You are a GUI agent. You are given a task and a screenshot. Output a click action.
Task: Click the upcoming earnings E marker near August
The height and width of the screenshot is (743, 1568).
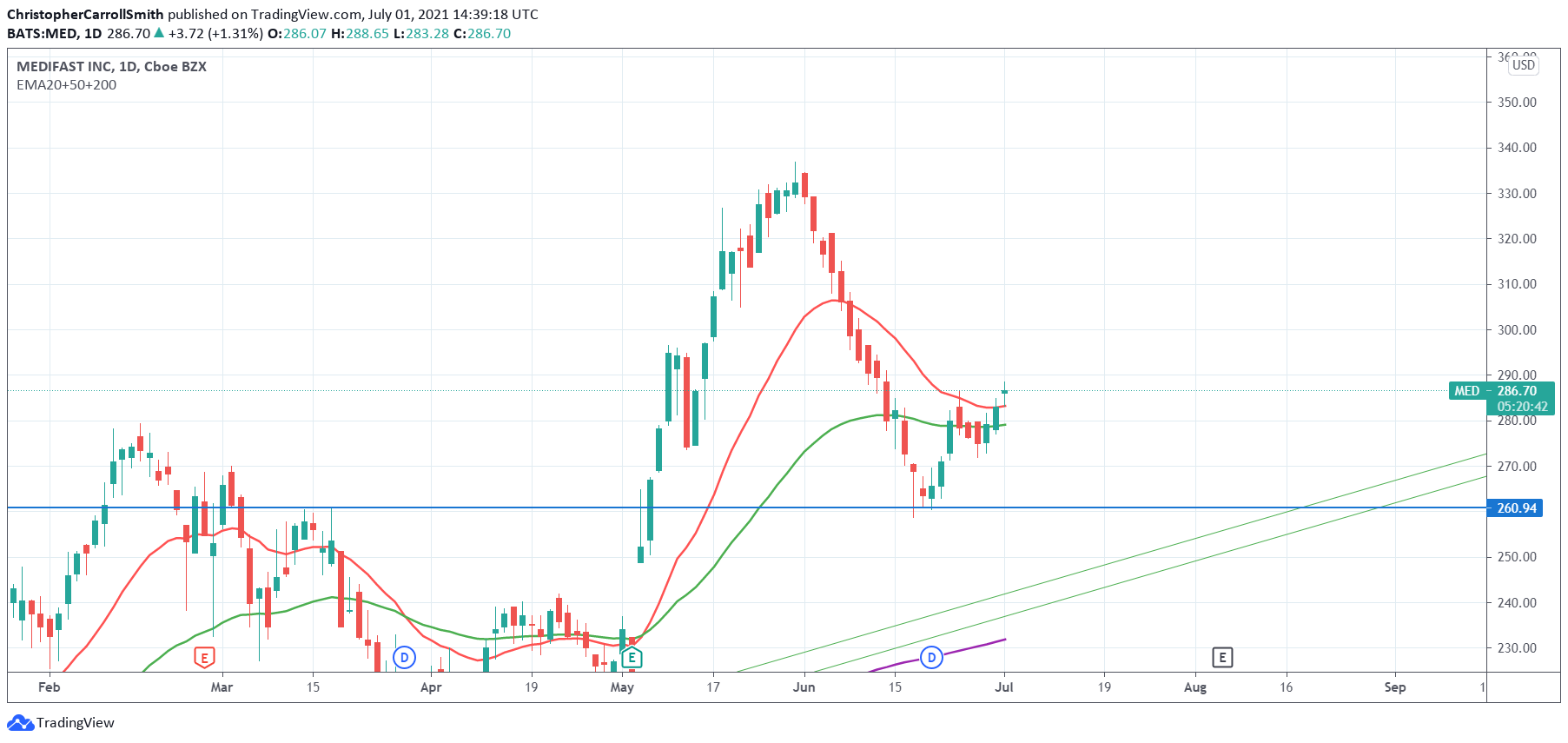pyautogui.click(x=1222, y=657)
